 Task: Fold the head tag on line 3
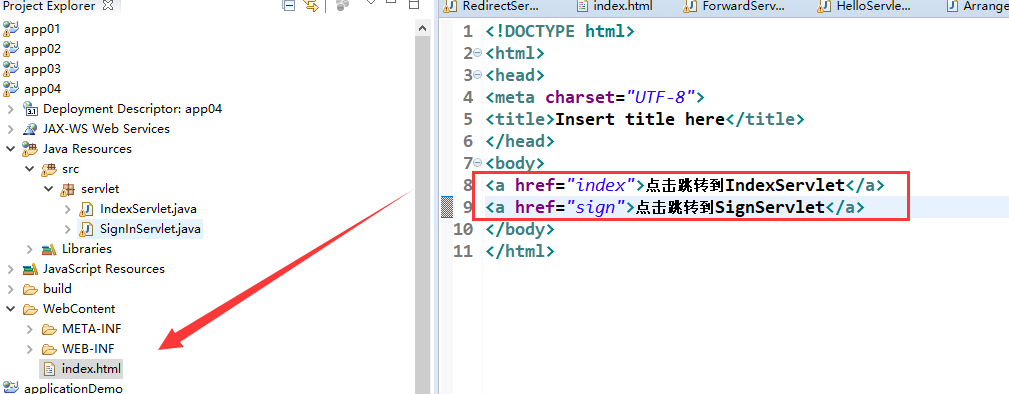click(477, 75)
